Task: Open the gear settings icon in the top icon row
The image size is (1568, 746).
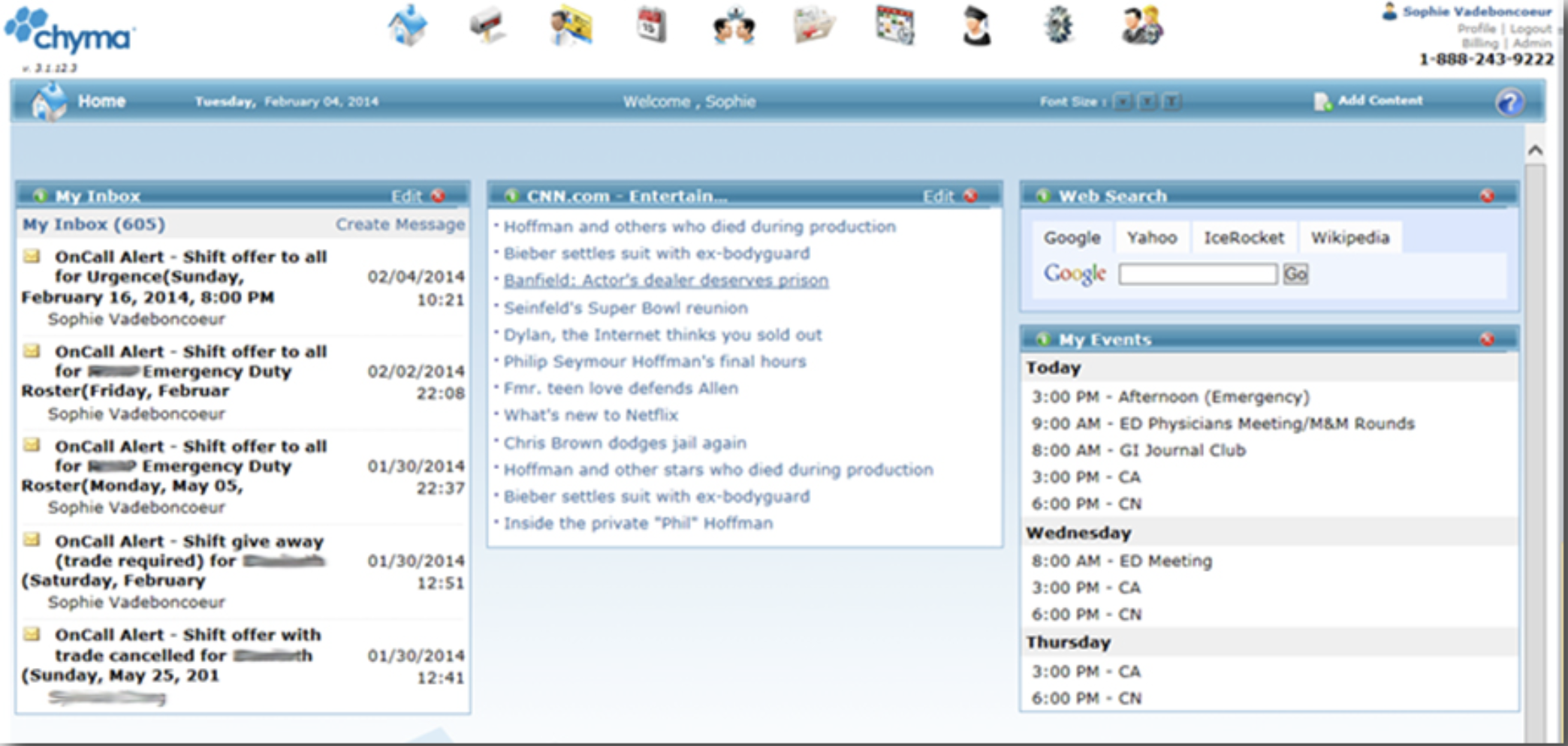Action: point(1059,26)
